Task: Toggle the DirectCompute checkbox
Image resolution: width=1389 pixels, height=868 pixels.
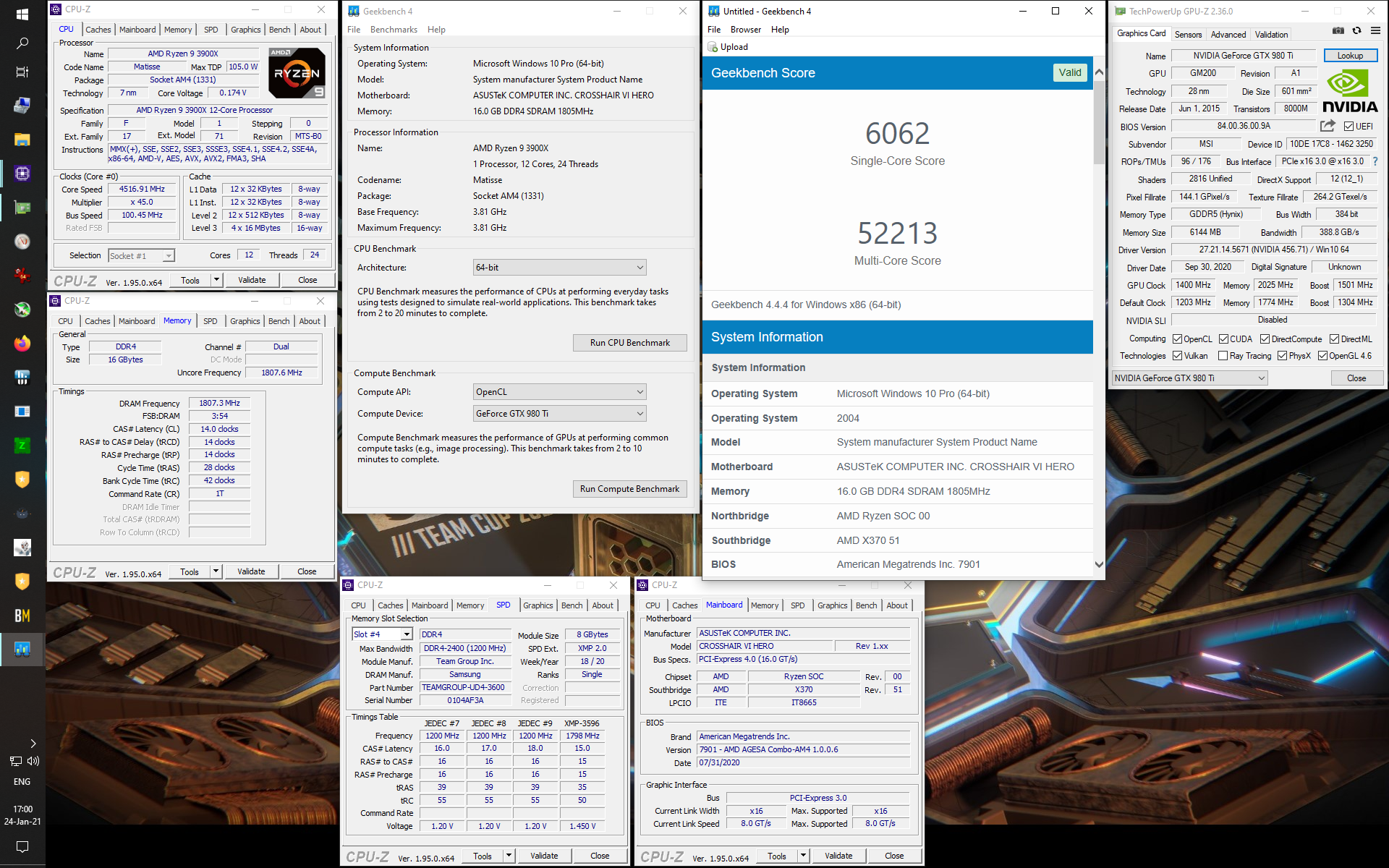Action: 1265,339
